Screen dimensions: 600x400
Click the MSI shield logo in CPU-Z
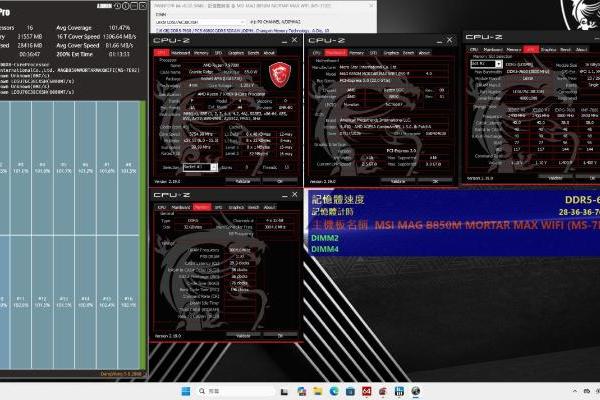[x=280, y=75]
